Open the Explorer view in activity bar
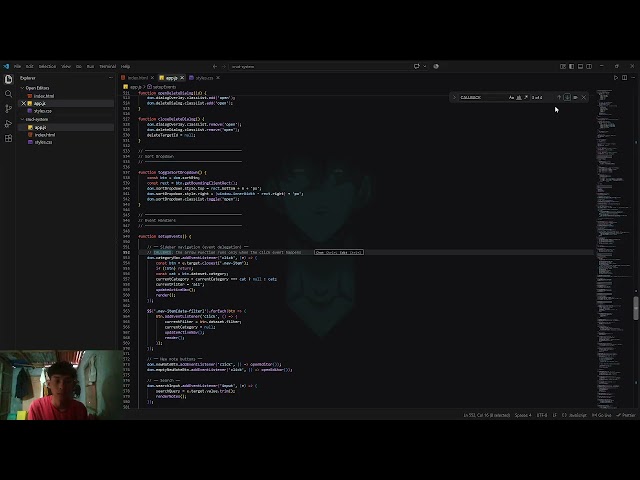Screen dimensions: 640x480 coord(8,79)
